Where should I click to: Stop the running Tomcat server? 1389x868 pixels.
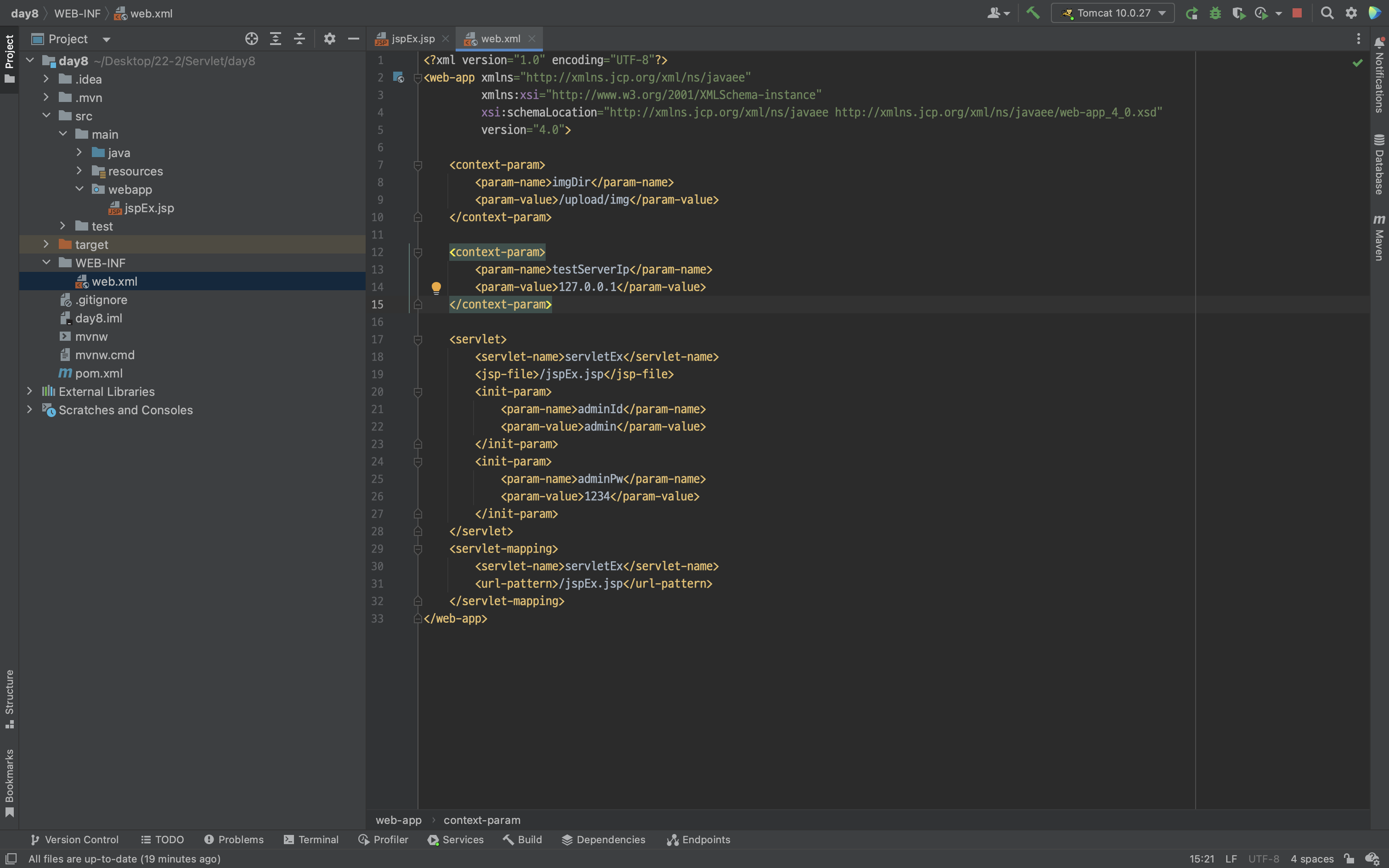(1297, 13)
